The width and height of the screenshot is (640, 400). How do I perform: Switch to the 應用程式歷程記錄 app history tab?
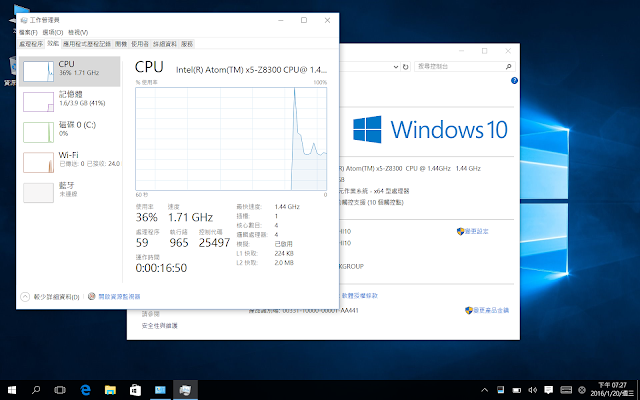point(87,44)
